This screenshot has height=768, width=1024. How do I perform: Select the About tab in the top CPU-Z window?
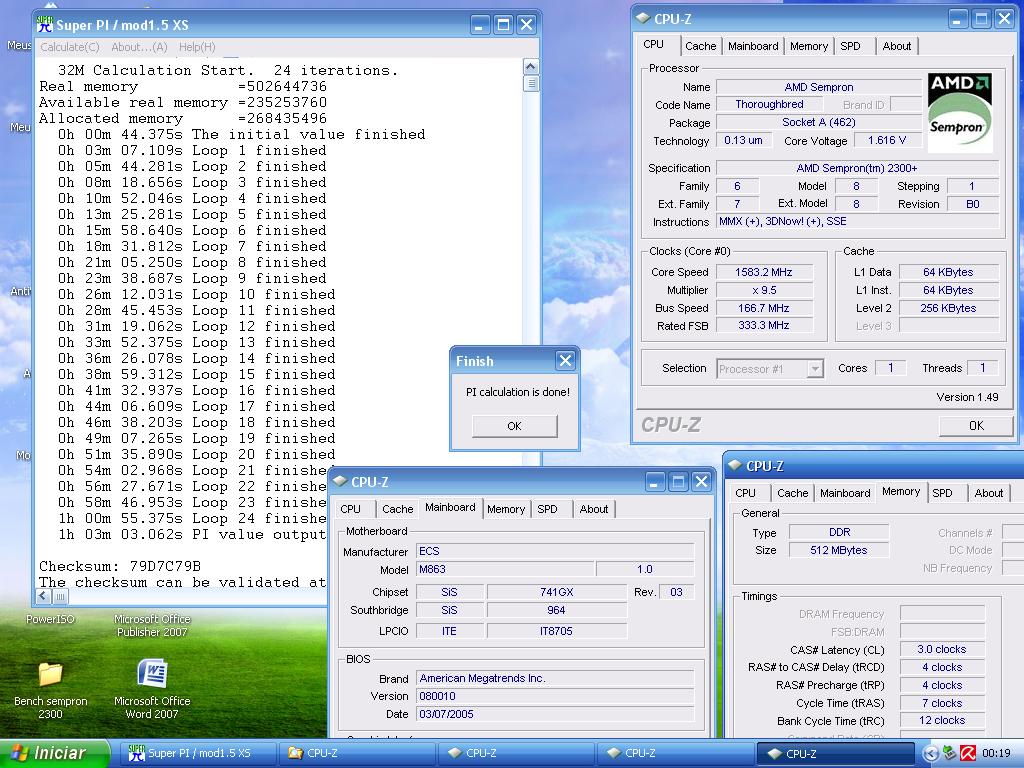(897, 46)
